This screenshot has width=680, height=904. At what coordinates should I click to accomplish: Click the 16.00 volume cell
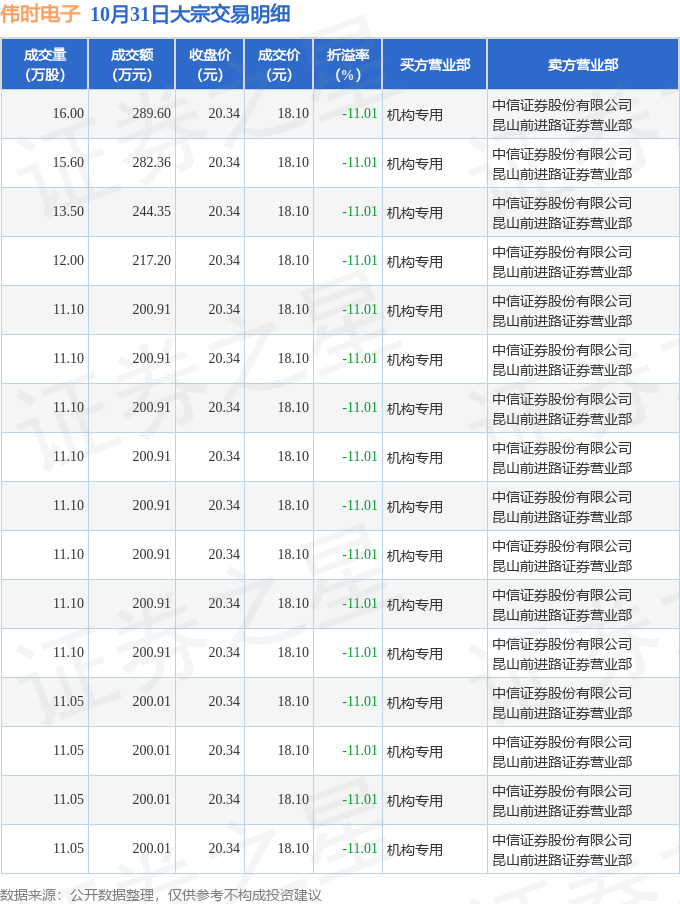click(68, 114)
